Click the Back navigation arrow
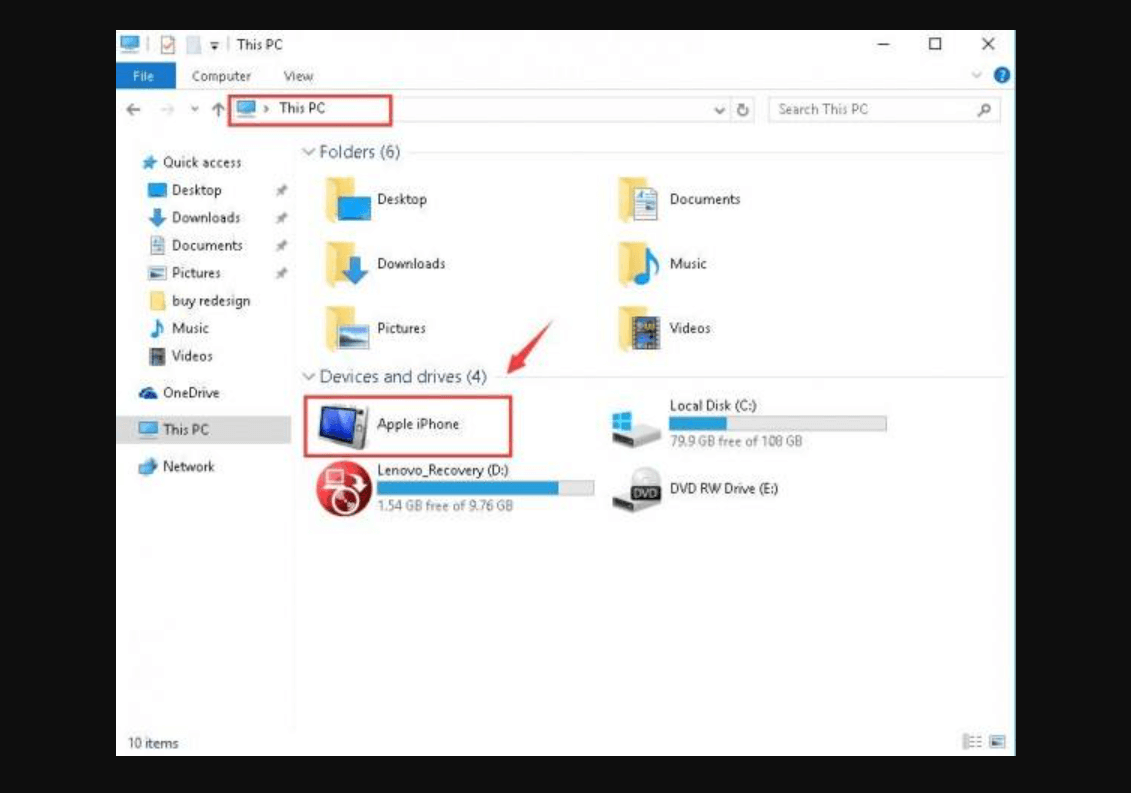Viewport: 1131px width, 793px height. 133,110
